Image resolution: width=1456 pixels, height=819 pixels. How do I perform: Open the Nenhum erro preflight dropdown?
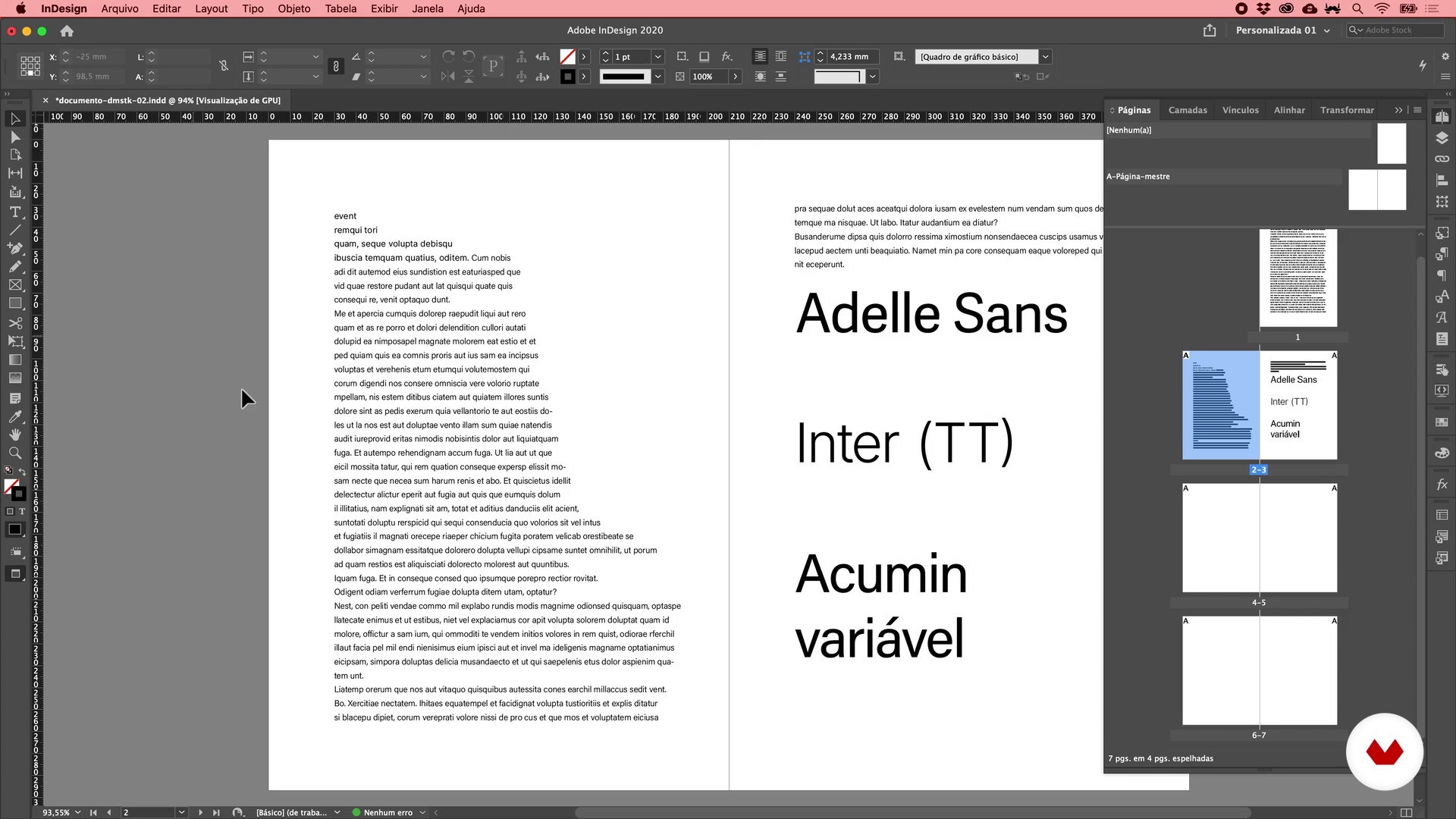[x=422, y=812]
